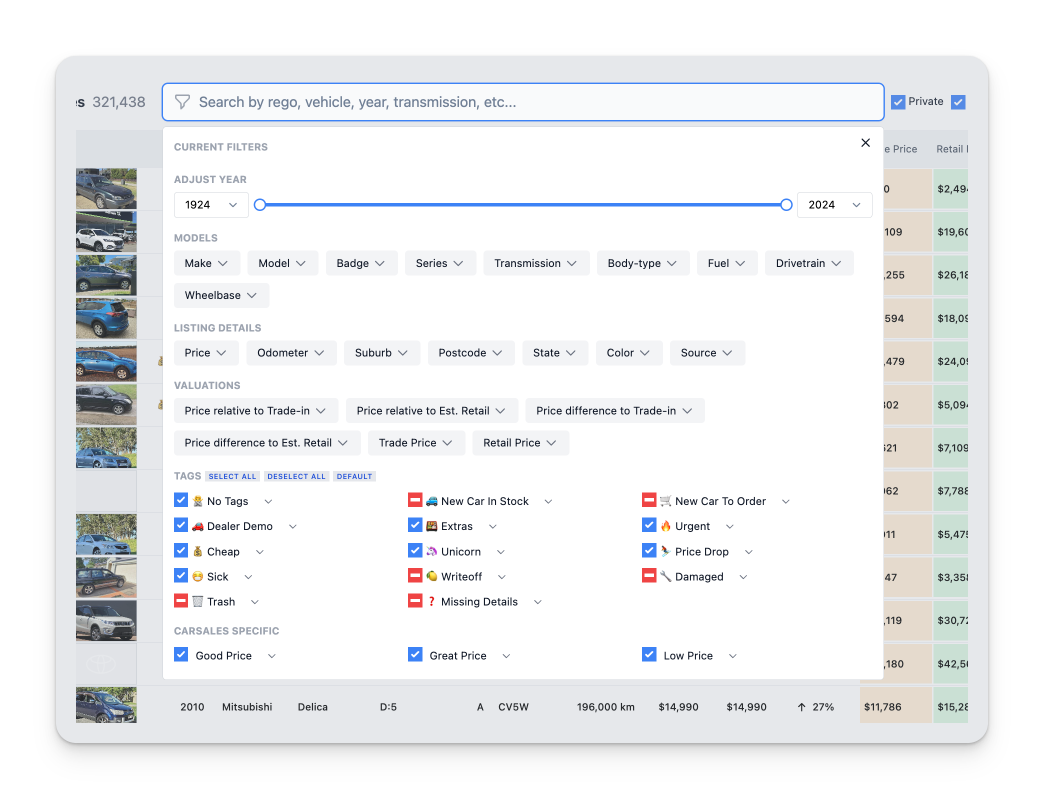1044x799 pixels.
Task: Click the chevron next to Dealer Demo tag
Action: click(293, 527)
